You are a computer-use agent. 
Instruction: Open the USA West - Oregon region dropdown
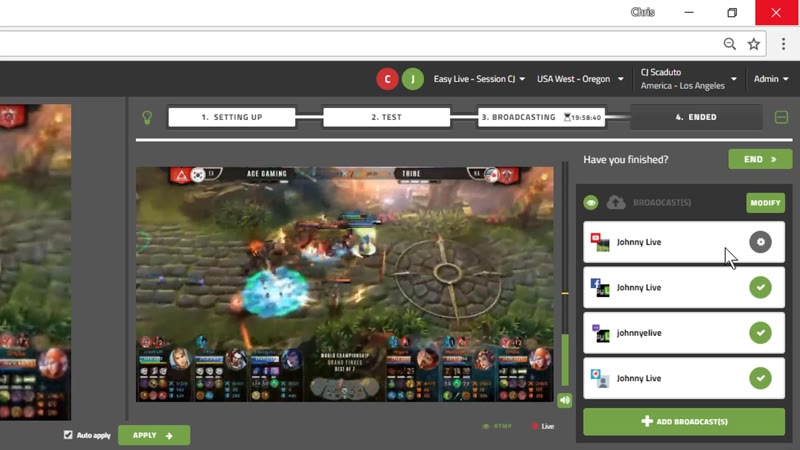coord(580,79)
